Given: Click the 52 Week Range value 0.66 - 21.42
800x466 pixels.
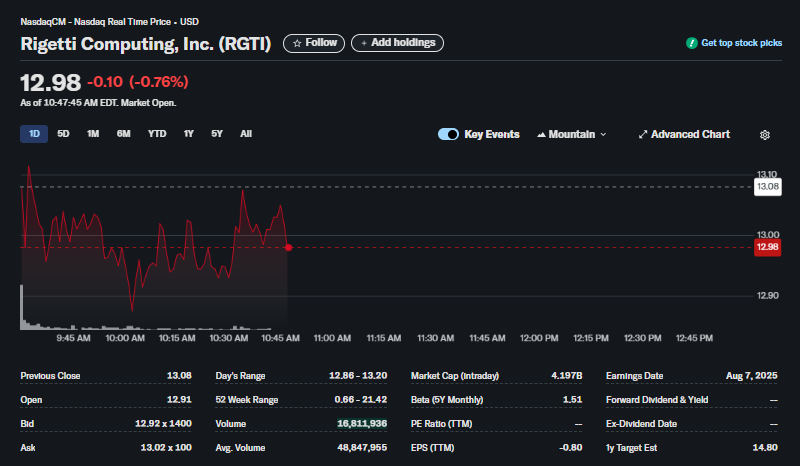Looking at the screenshot, I should tap(361, 400).
